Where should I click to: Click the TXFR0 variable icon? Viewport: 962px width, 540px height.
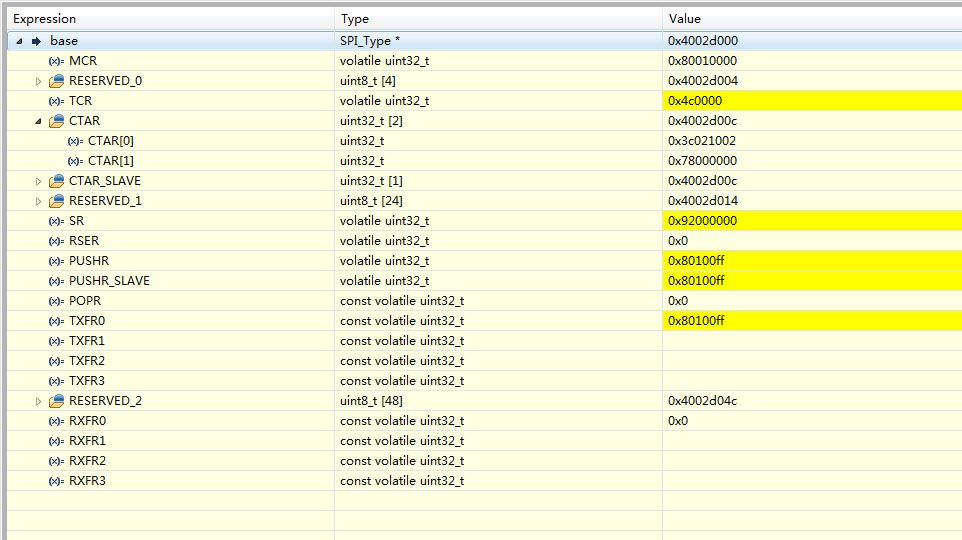coord(56,322)
